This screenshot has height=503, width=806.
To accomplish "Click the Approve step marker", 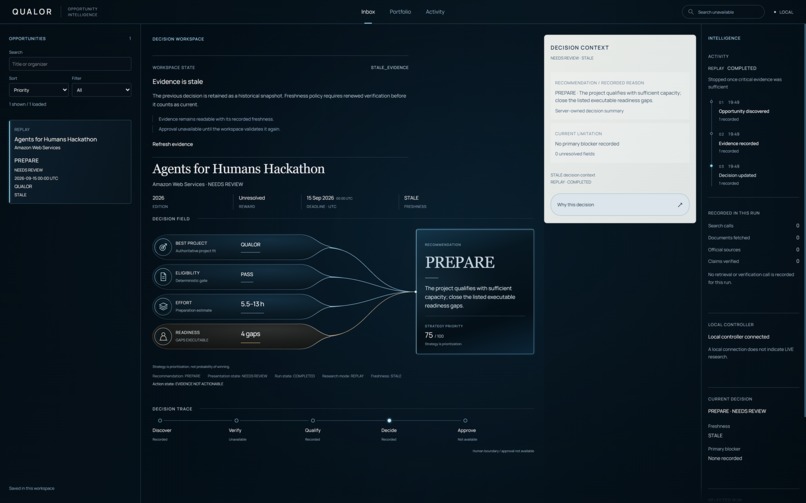I will 465,420.
